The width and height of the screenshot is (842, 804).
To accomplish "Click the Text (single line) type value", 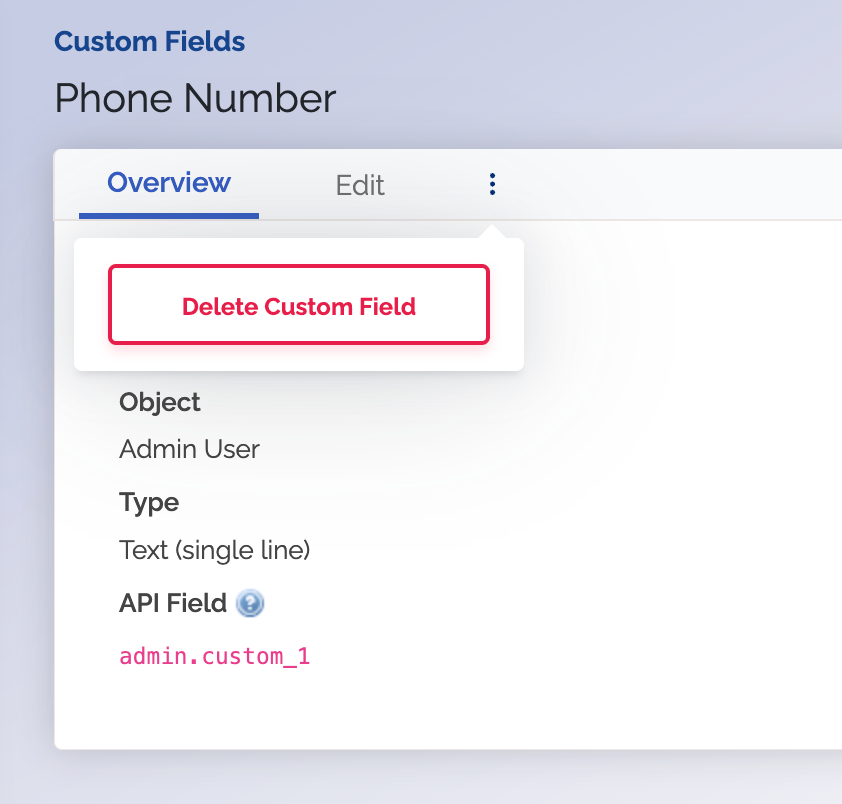I will point(214,550).
